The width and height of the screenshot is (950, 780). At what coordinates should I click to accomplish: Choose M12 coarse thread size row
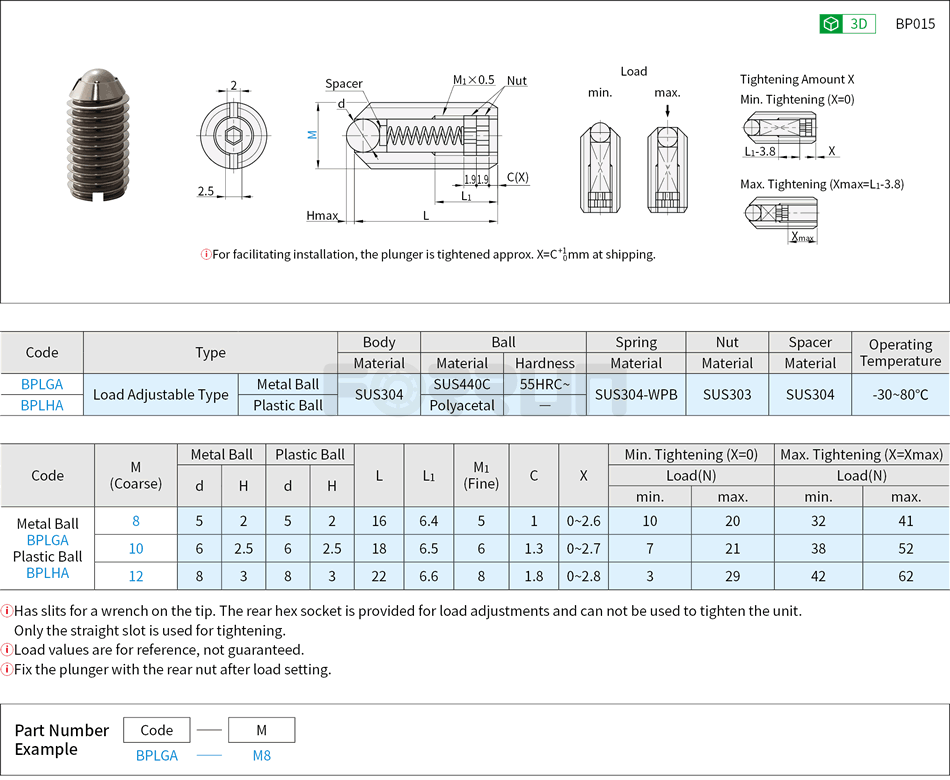point(135,577)
